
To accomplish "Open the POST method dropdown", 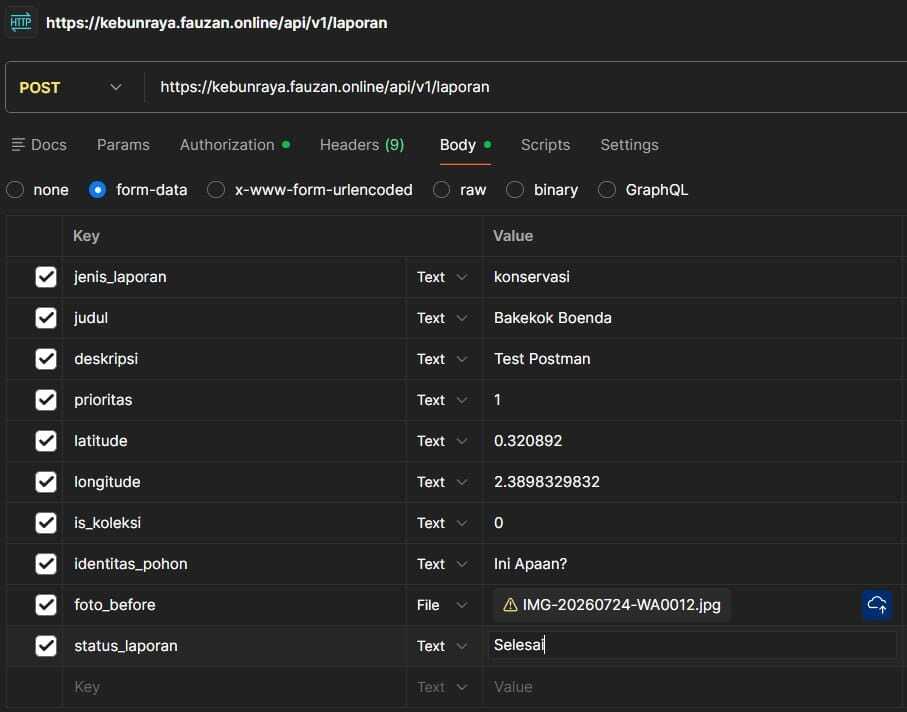I will coord(71,87).
